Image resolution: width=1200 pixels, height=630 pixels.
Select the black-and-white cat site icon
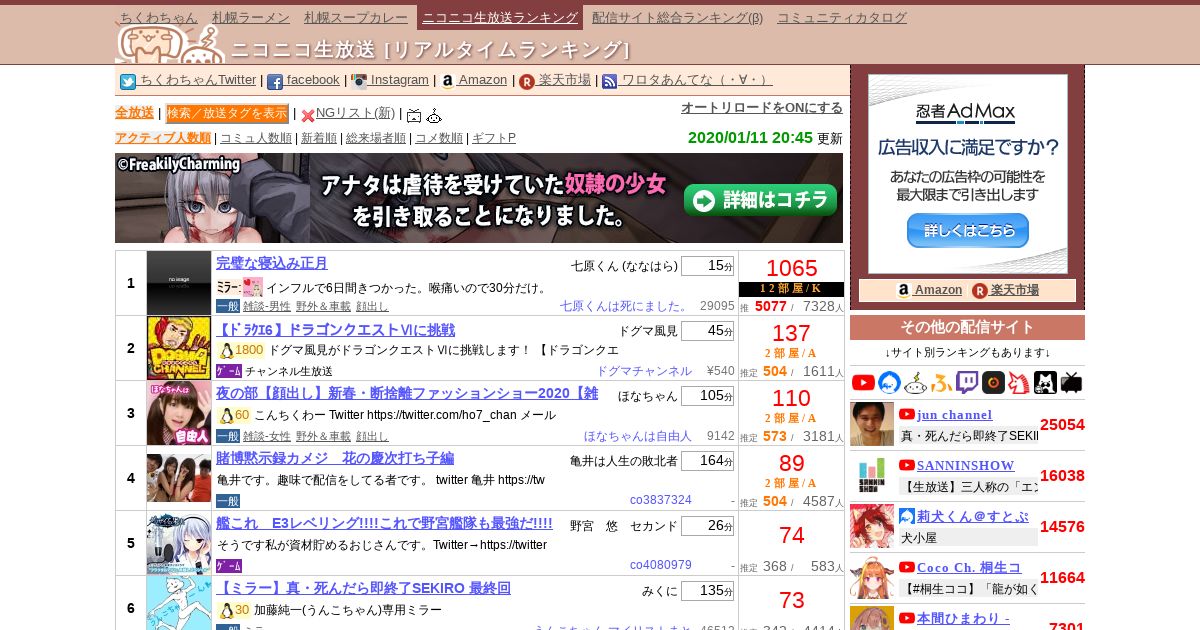pos(1045,382)
